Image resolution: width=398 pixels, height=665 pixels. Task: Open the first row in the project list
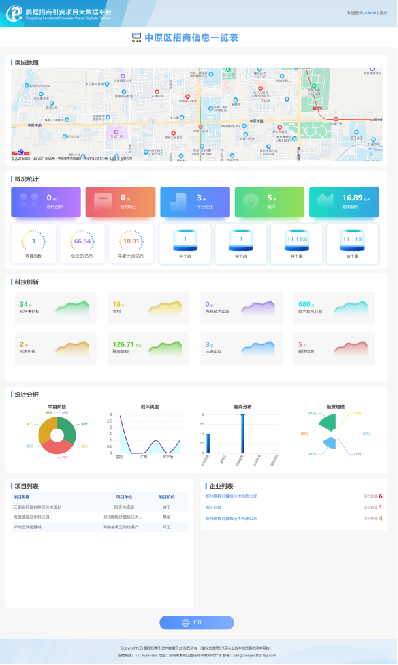click(99, 507)
